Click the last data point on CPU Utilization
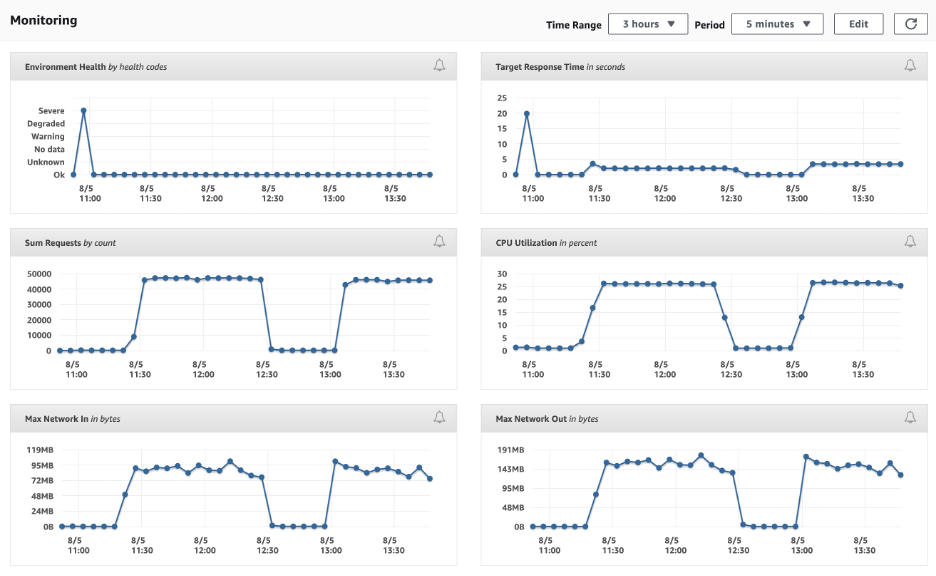The image size is (936, 576). pos(900,286)
